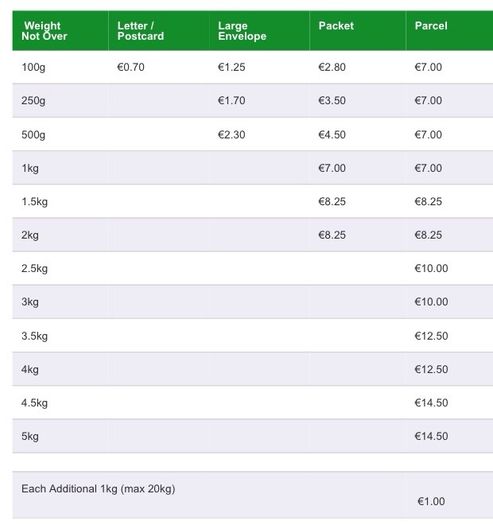Select the €7.00 packet price for 1kg
Screen dimensions: 493x525
click(332, 168)
